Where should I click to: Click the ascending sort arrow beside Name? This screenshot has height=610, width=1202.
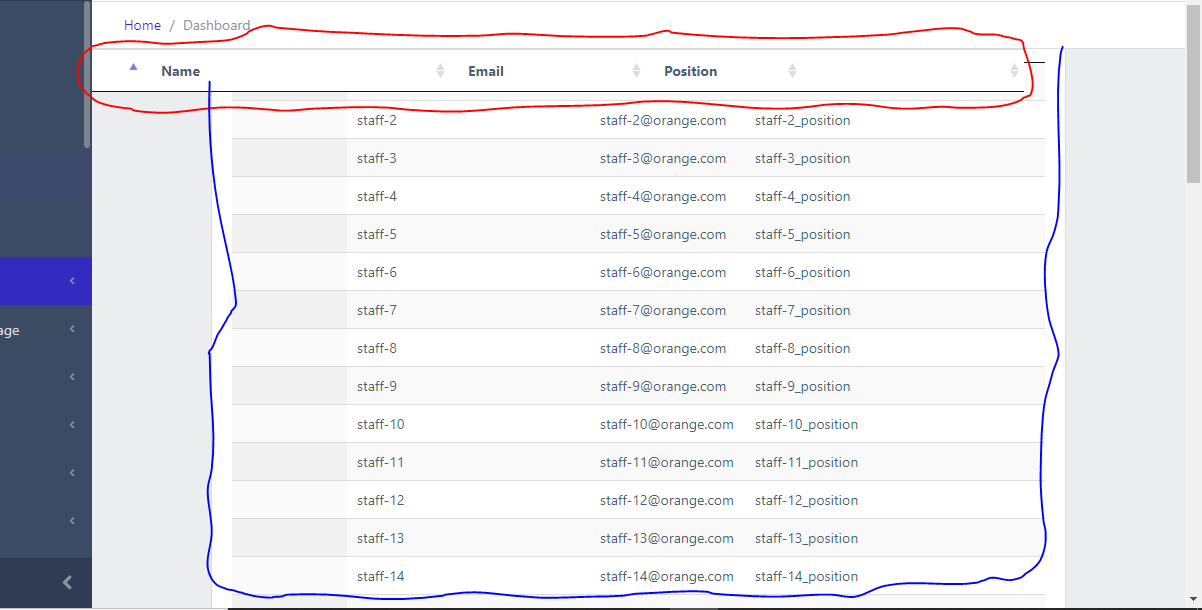pyautogui.click(x=132, y=65)
